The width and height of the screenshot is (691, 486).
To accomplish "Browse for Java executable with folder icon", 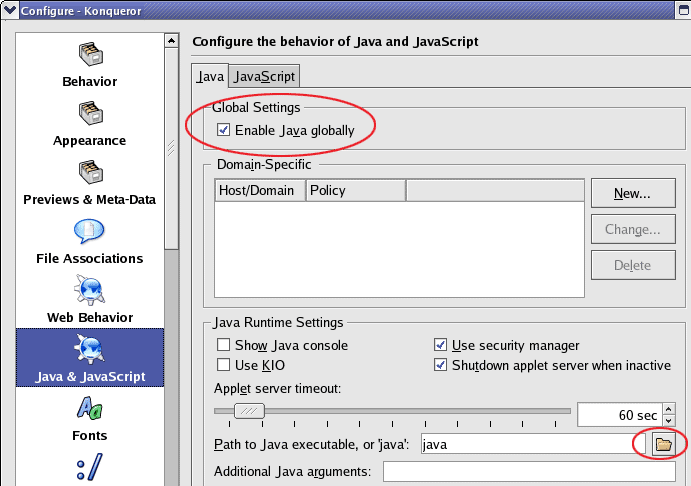I will click(662, 444).
